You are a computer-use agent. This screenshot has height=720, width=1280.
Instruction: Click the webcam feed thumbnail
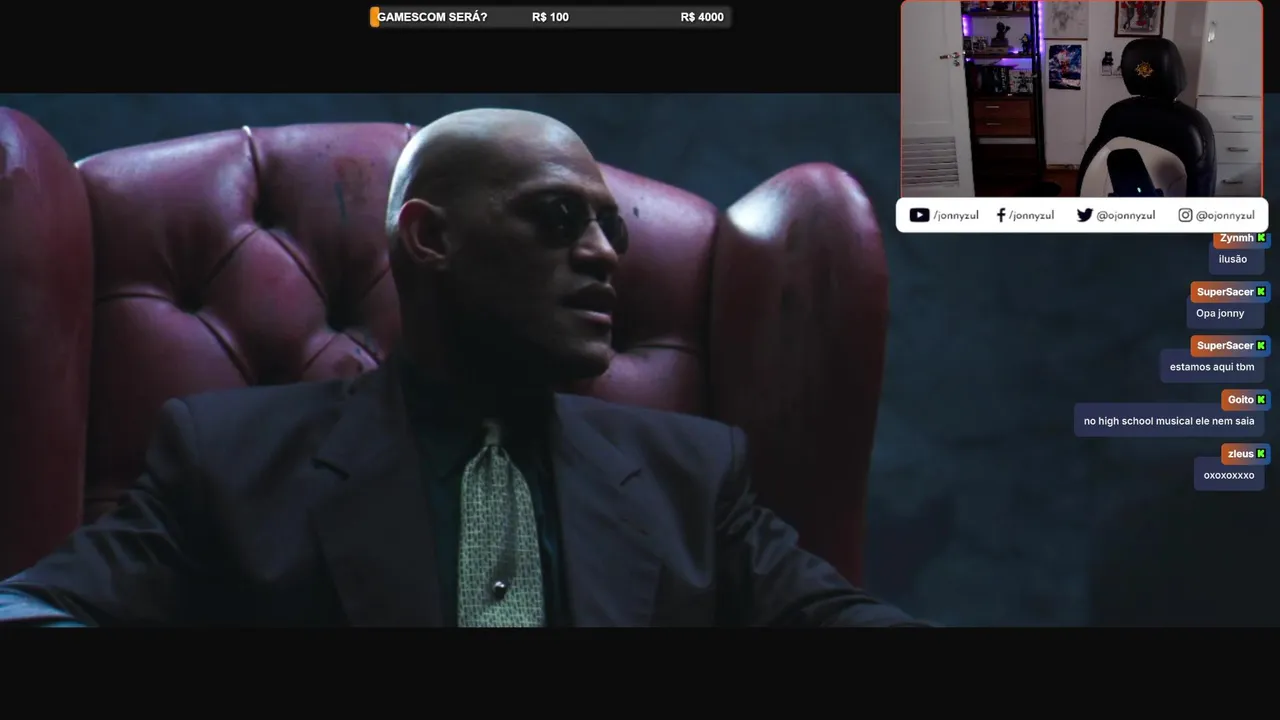[x=1082, y=98]
